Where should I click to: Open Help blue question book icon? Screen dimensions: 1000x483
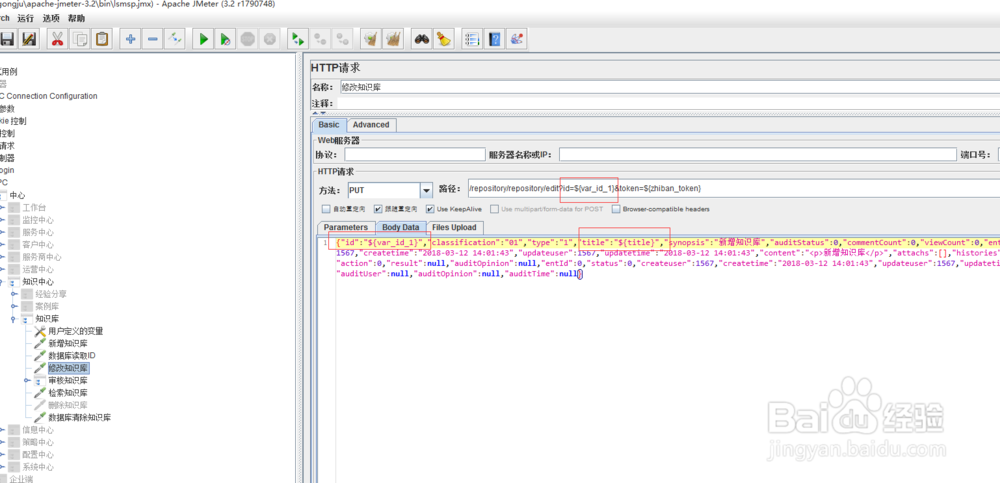(x=494, y=39)
